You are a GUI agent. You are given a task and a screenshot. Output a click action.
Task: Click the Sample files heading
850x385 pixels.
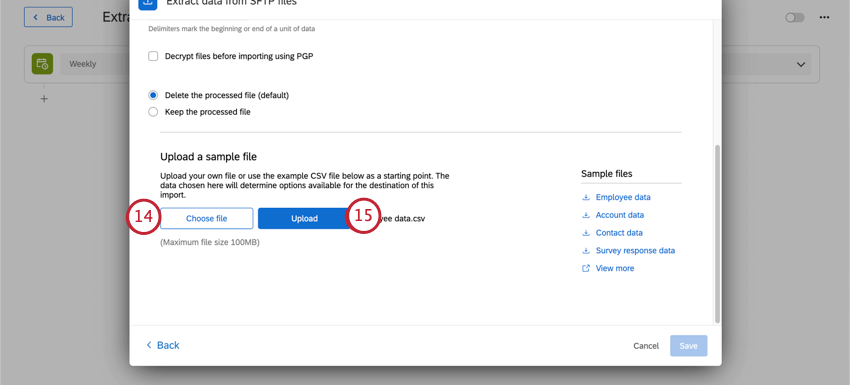[607, 174]
